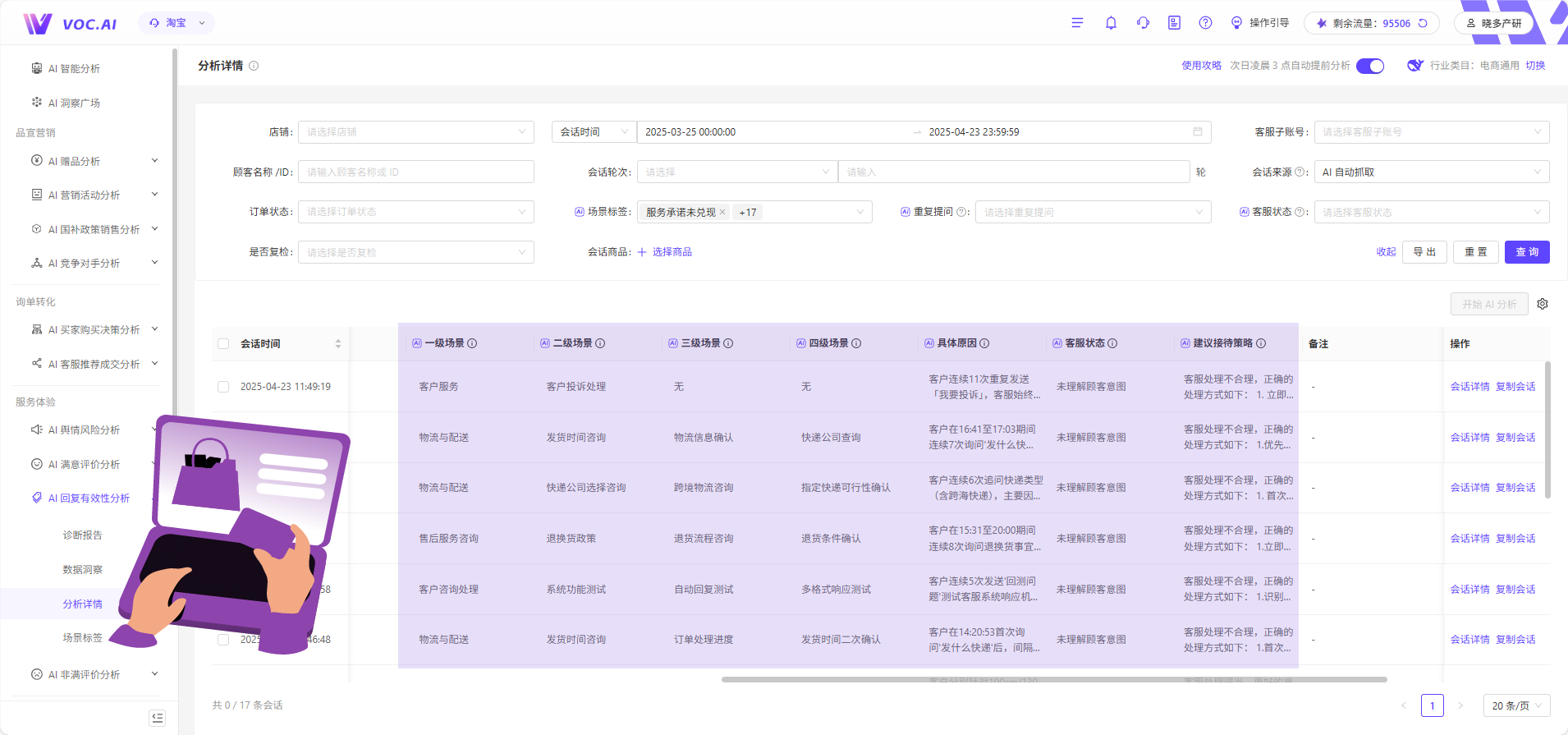Viewport: 1568px width, 735px height.
Task: Click the VOC.AI logo
Action: coord(70,24)
